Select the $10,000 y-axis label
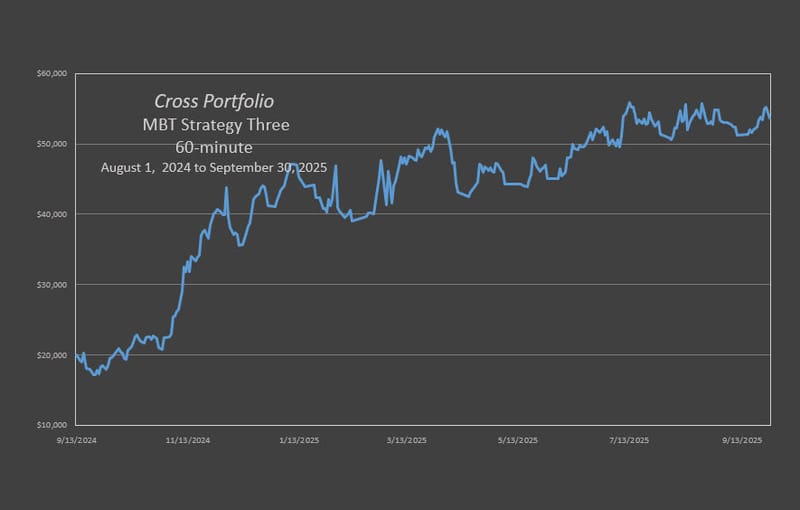The image size is (800, 510). coord(51,425)
